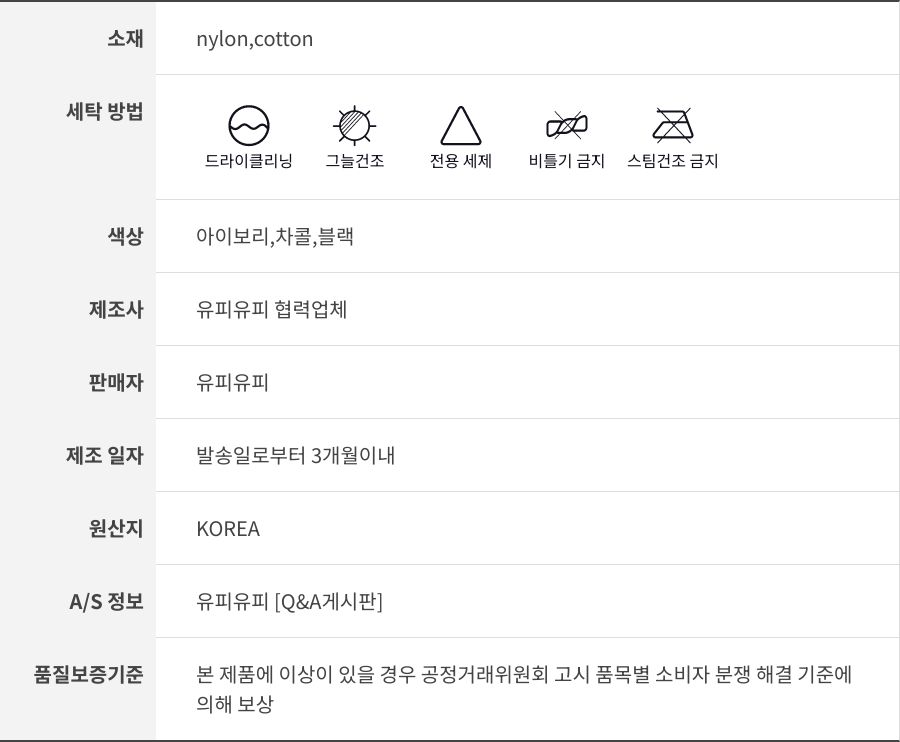The image size is (900, 742).
Task: Click the 비틀기 금지 caption text
Action: tap(567, 161)
